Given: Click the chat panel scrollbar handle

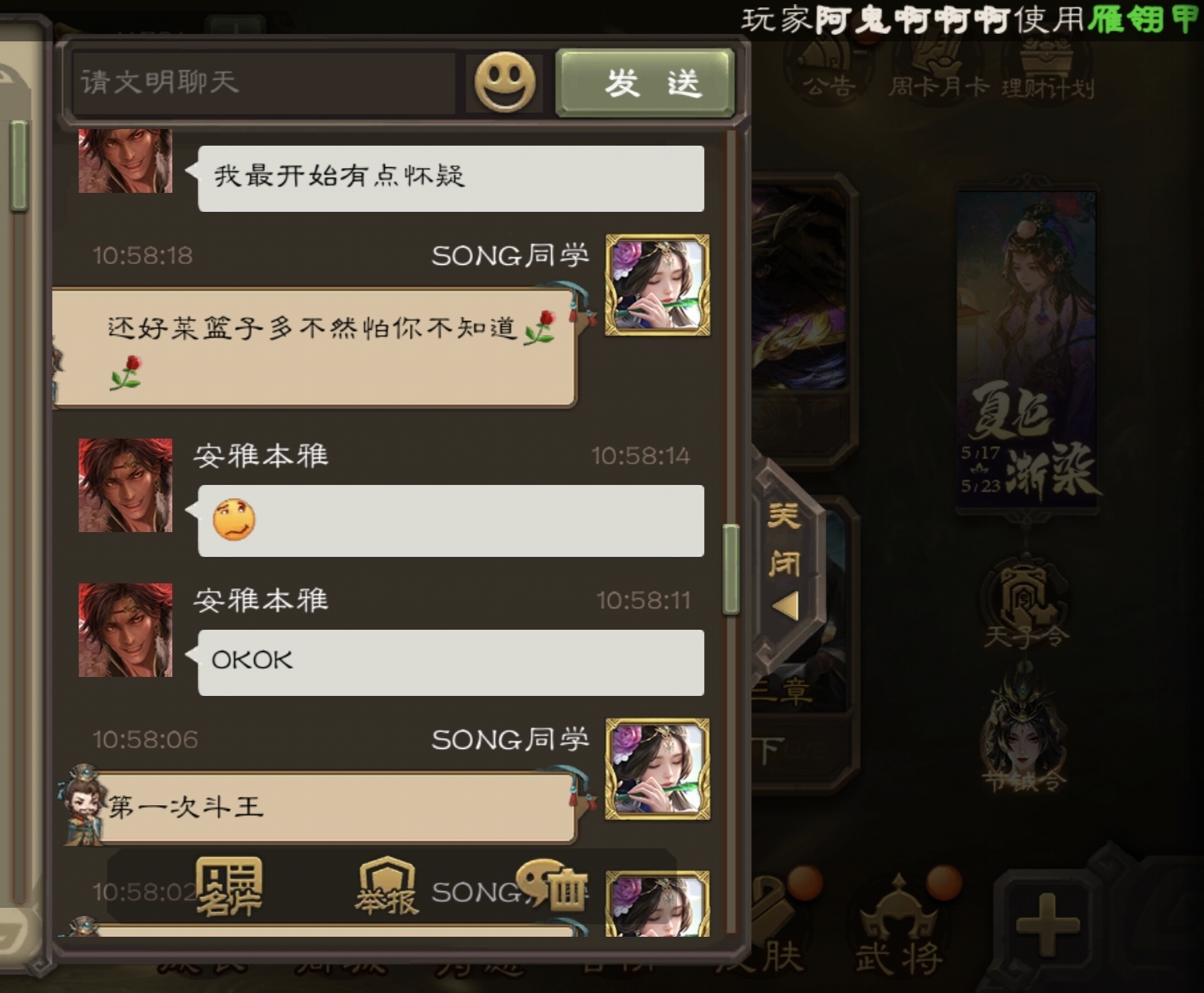Looking at the screenshot, I should point(731,569).
